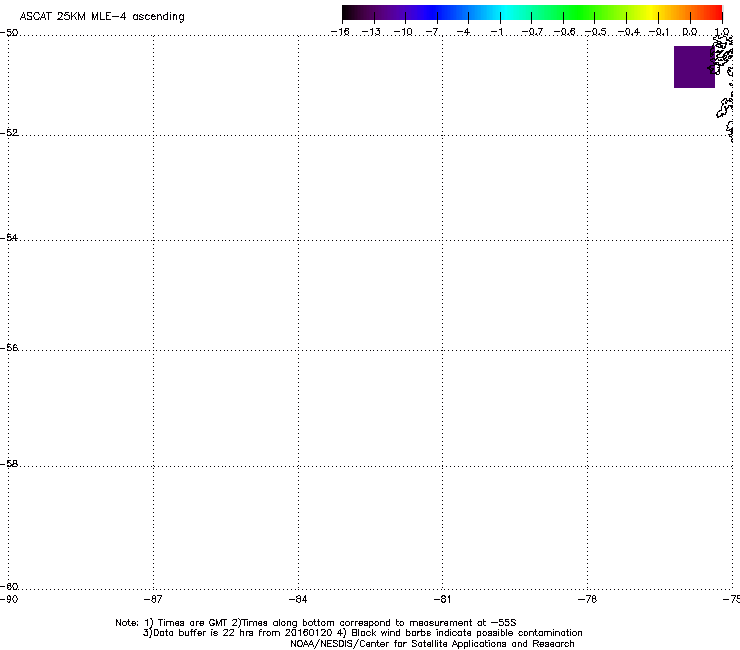Click the -90 longitude axis label
This screenshot has width=740, height=650.
coord(9,599)
